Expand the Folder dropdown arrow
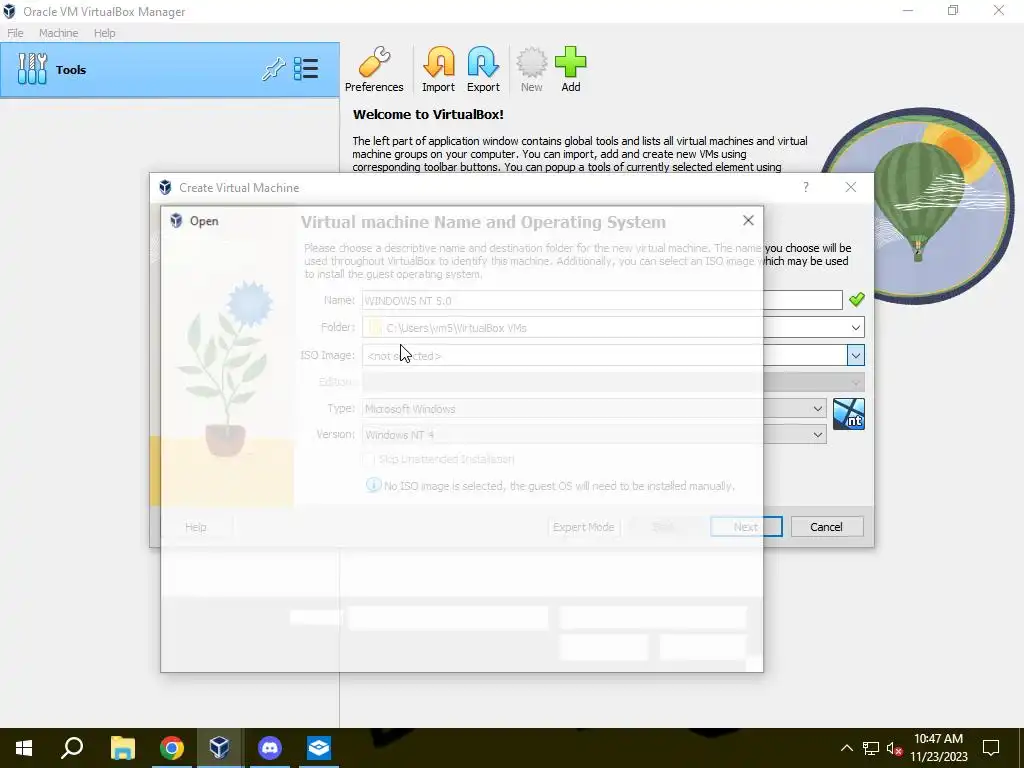The image size is (1024, 768). [856, 327]
